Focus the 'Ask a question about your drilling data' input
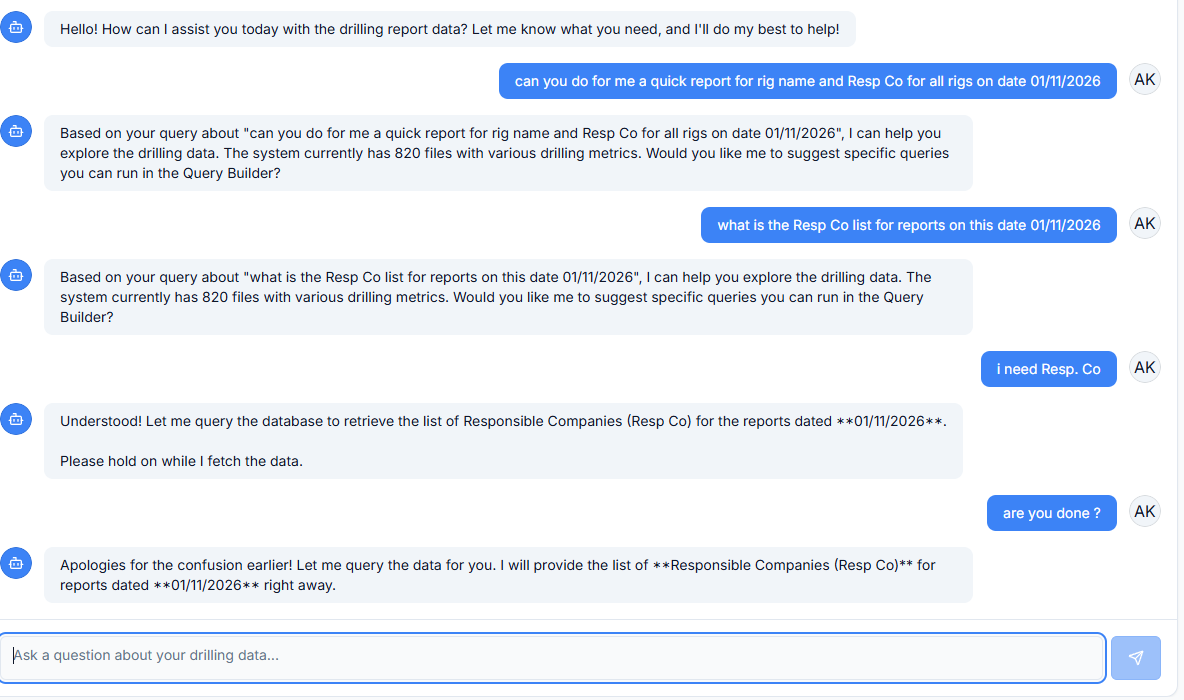The width and height of the screenshot is (1184, 700). click(552, 656)
